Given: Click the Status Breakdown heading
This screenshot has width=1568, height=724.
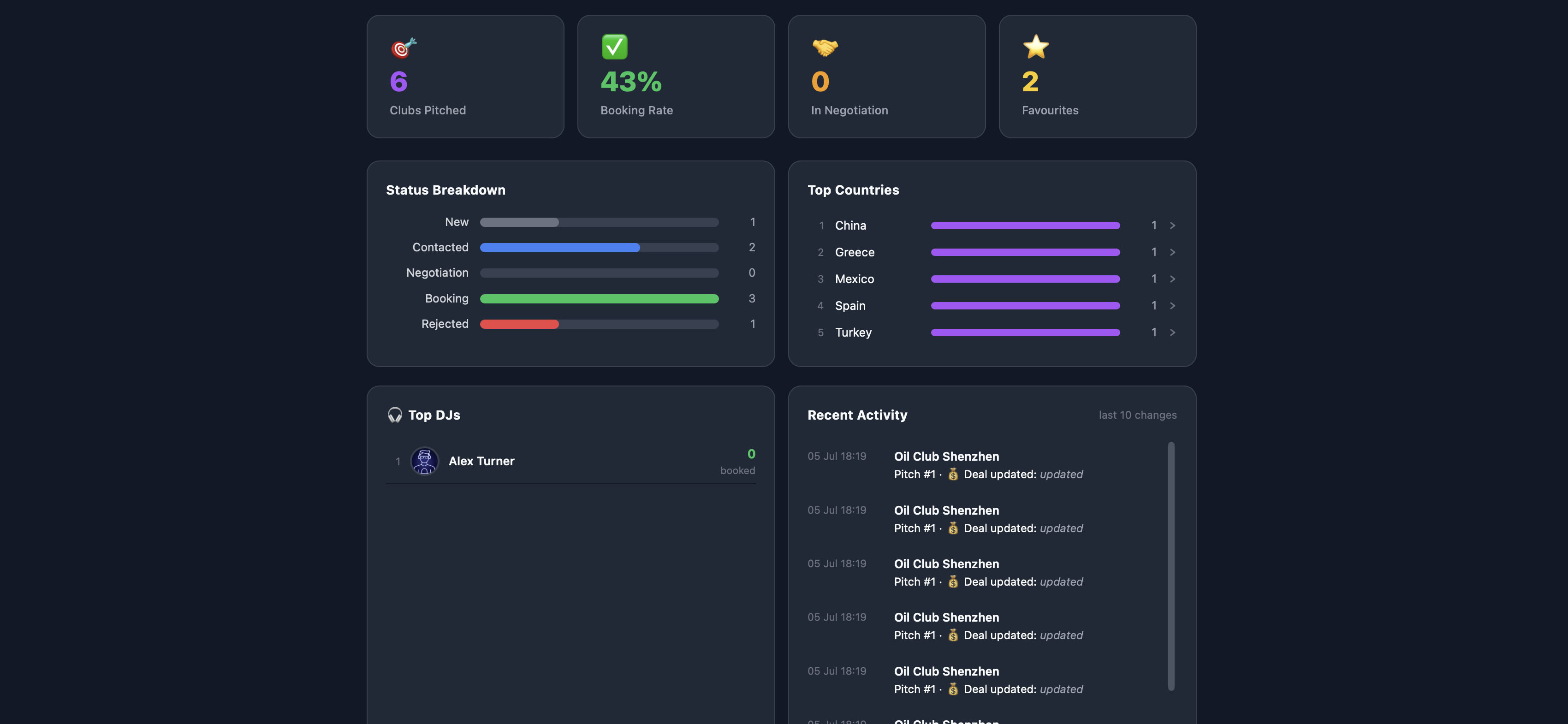Looking at the screenshot, I should click(x=445, y=190).
